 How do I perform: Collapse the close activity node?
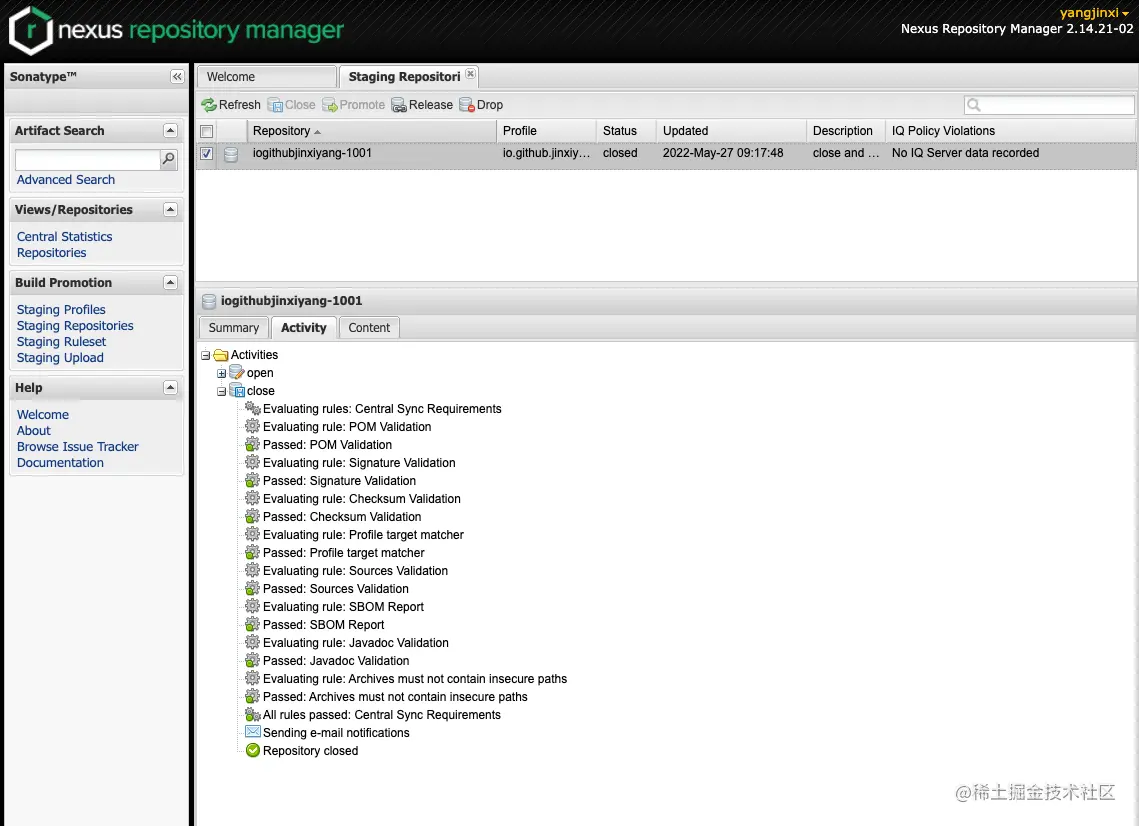coord(222,392)
